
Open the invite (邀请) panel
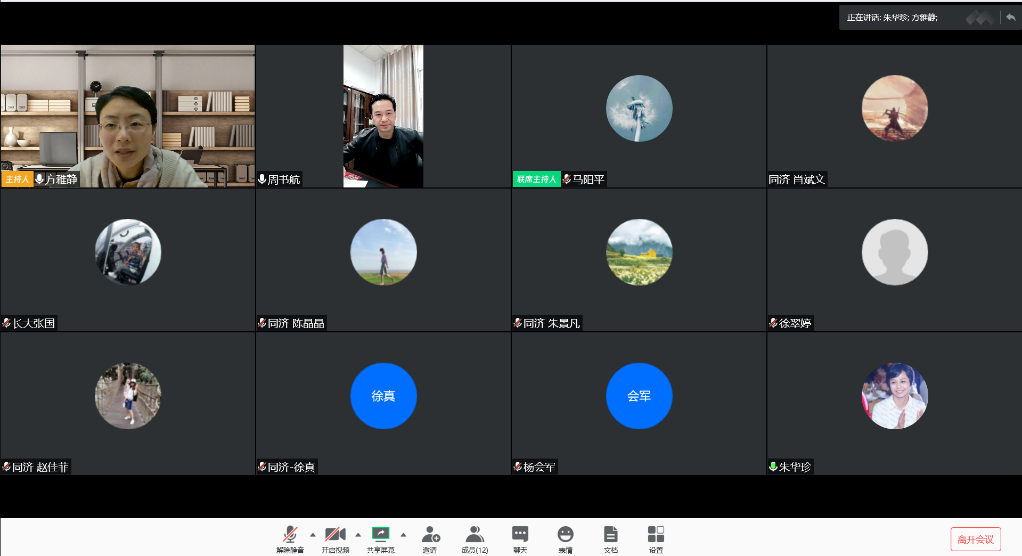pyautogui.click(x=430, y=537)
